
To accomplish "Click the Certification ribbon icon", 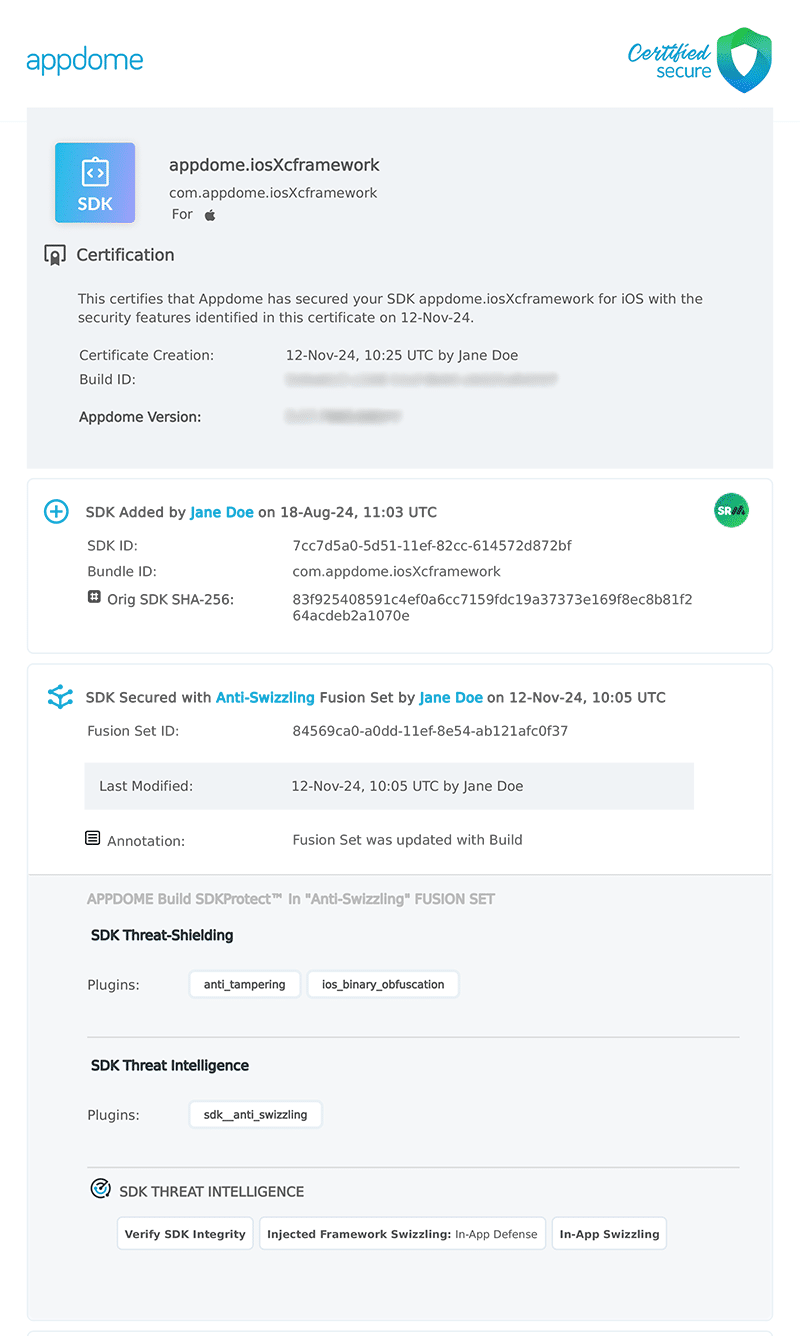I will point(56,255).
